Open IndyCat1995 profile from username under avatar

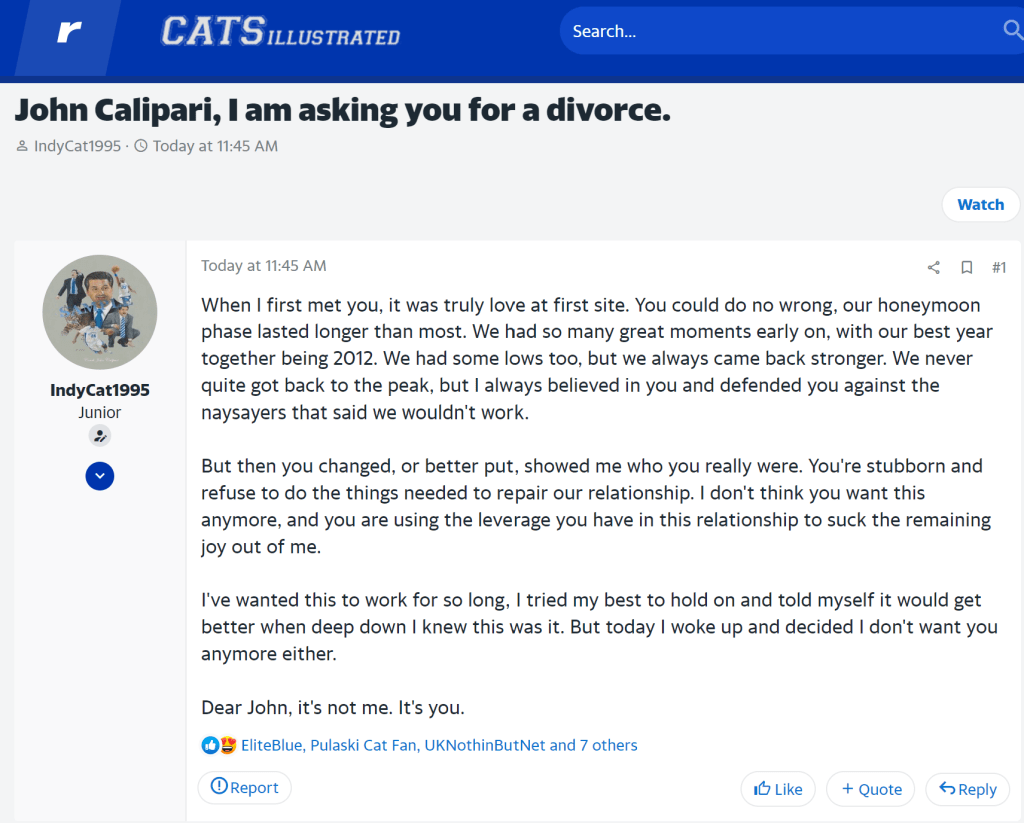pyautogui.click(x=100, y=390)
